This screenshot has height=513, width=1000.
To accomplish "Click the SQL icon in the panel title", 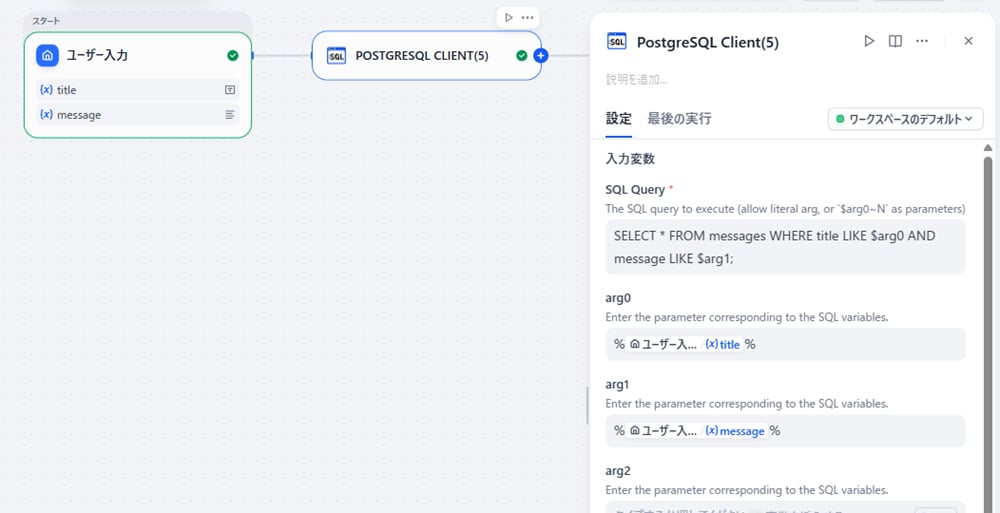I will (x=617, y=41).
